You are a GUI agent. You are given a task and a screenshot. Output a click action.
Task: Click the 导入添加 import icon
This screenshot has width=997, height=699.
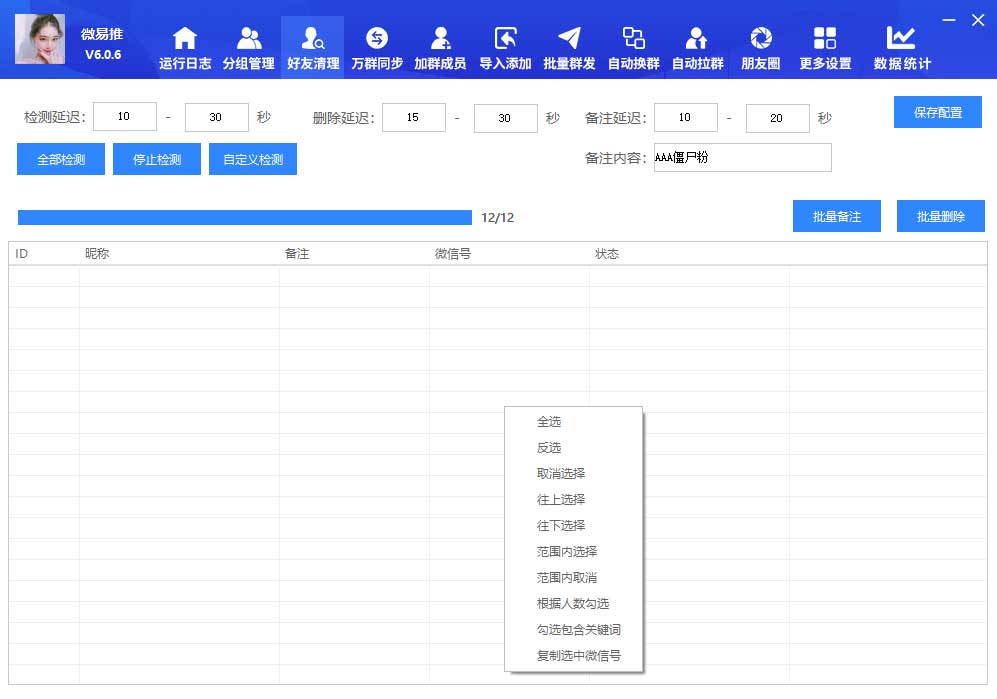click(x=505, y=39)
